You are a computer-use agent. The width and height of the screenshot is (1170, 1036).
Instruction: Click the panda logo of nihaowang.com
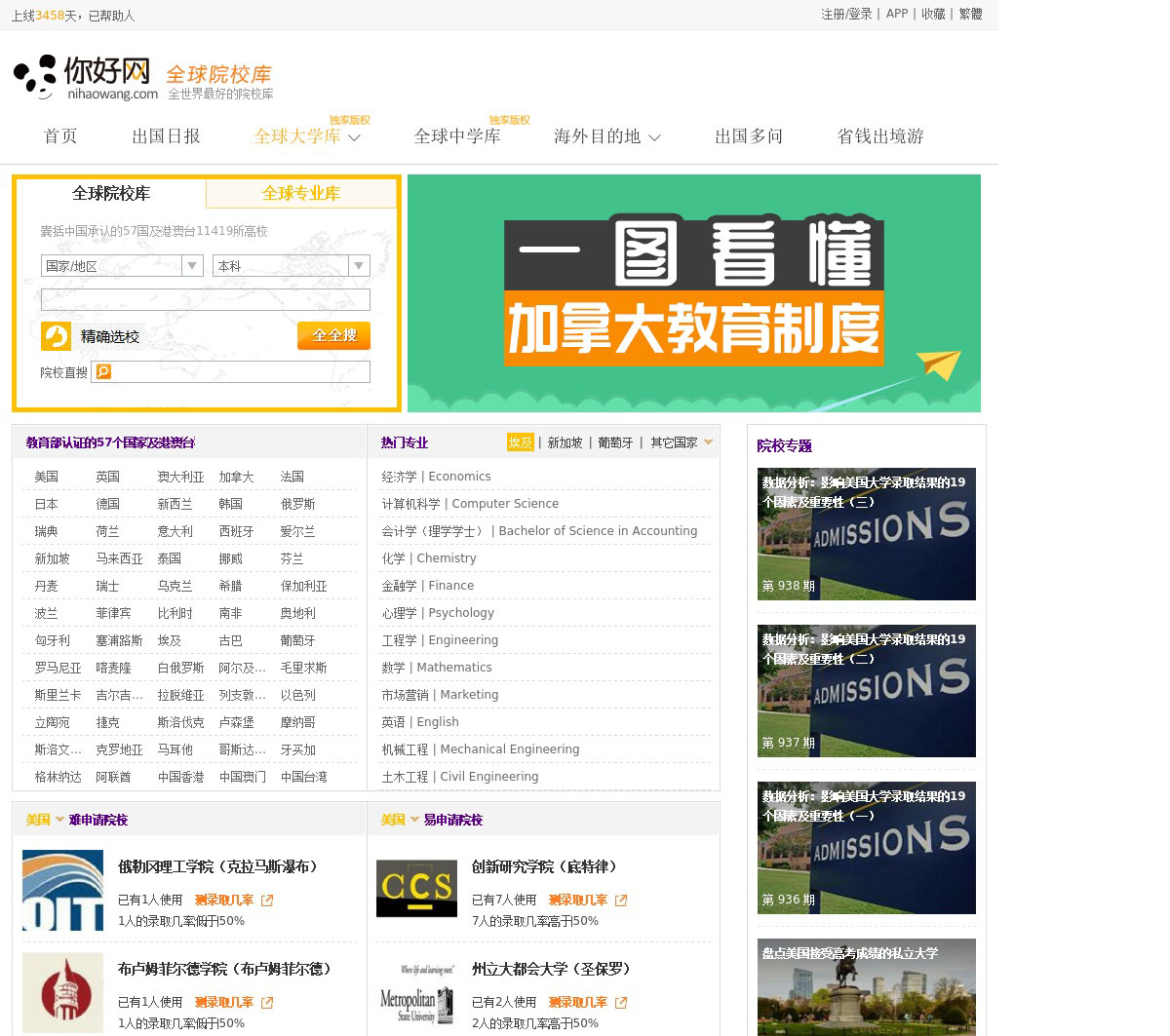point(35,76)
